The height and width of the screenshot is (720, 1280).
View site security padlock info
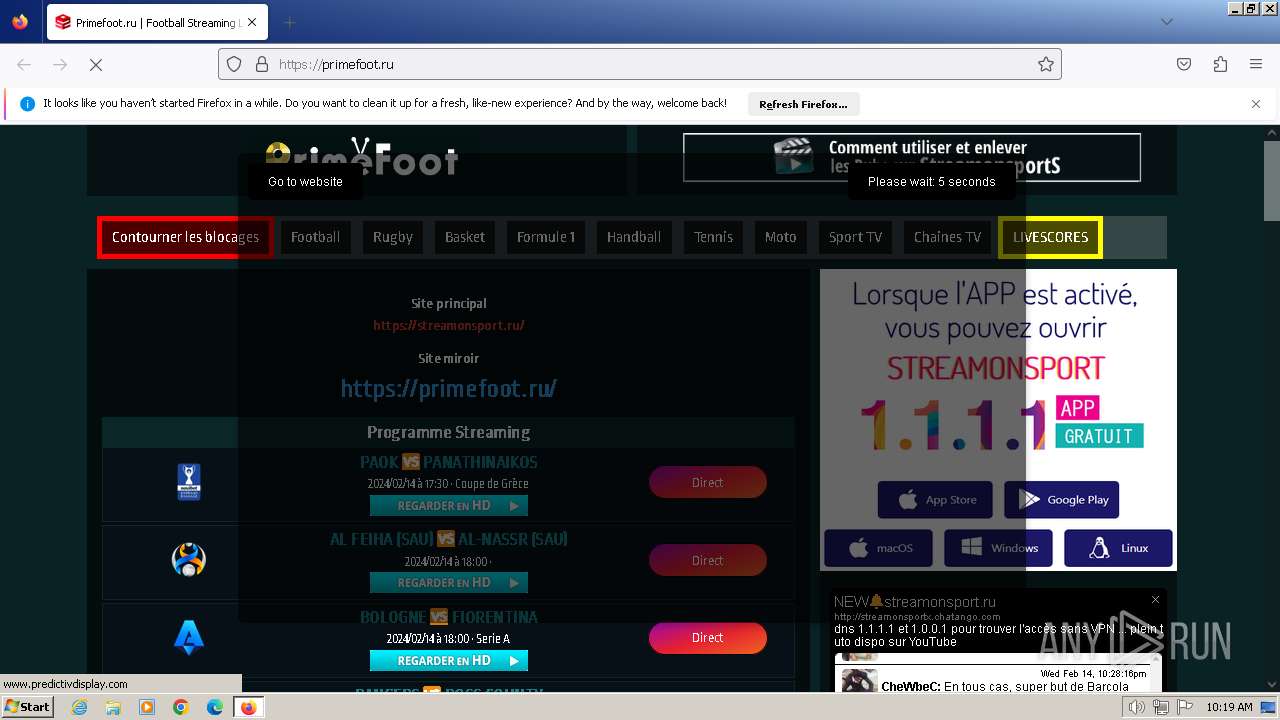coord(262,64)
